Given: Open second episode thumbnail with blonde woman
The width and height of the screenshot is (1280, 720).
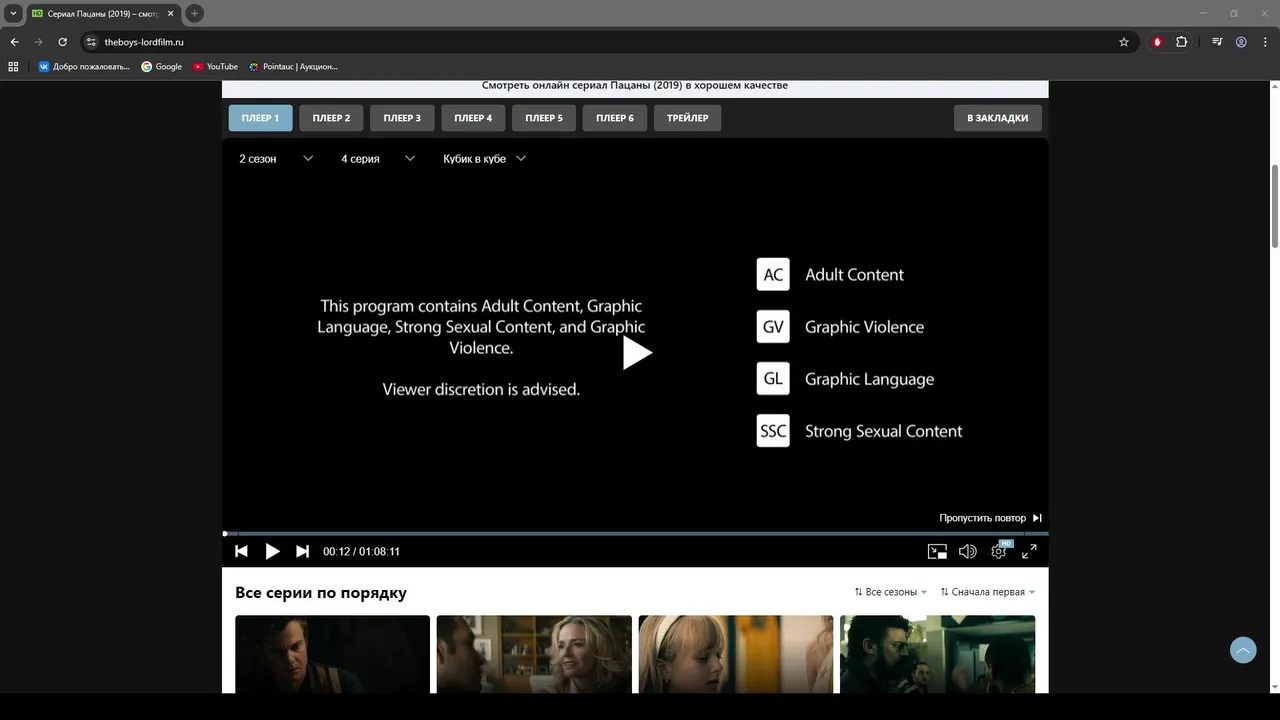Looking at the screenshot, I should tap(534, 654).
